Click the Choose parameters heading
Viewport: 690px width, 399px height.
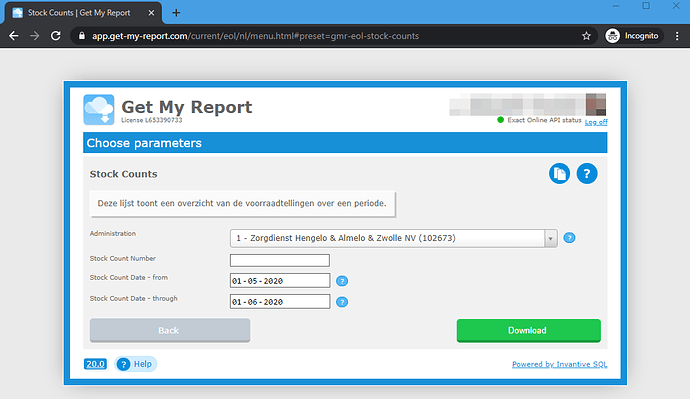[x=144, y=143]
